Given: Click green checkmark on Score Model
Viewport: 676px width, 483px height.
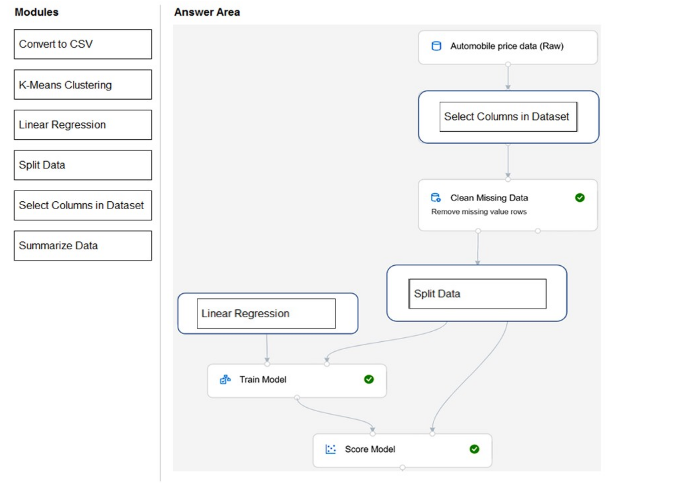Looking at the screenshot, I should point(474,449).
